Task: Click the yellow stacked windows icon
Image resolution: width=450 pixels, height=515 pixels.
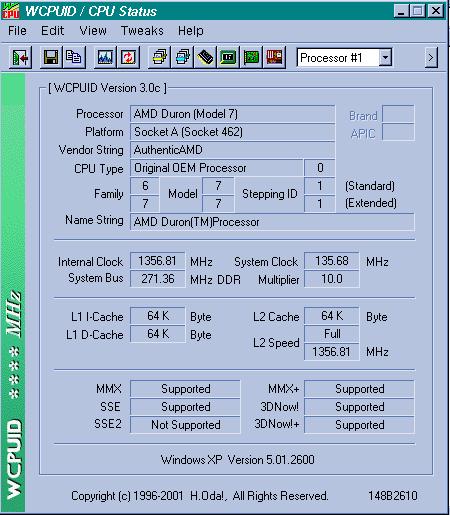Action: pos(159,58)
